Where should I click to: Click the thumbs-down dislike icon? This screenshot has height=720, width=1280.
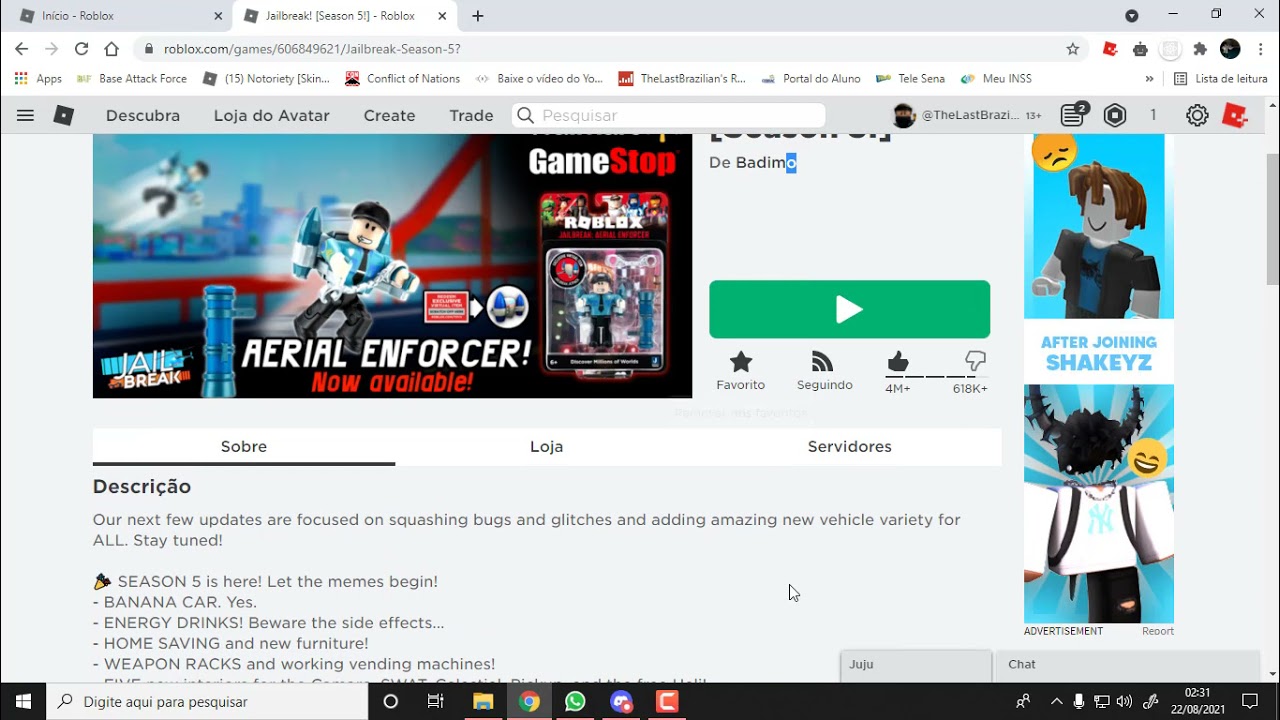pos(976,361)
